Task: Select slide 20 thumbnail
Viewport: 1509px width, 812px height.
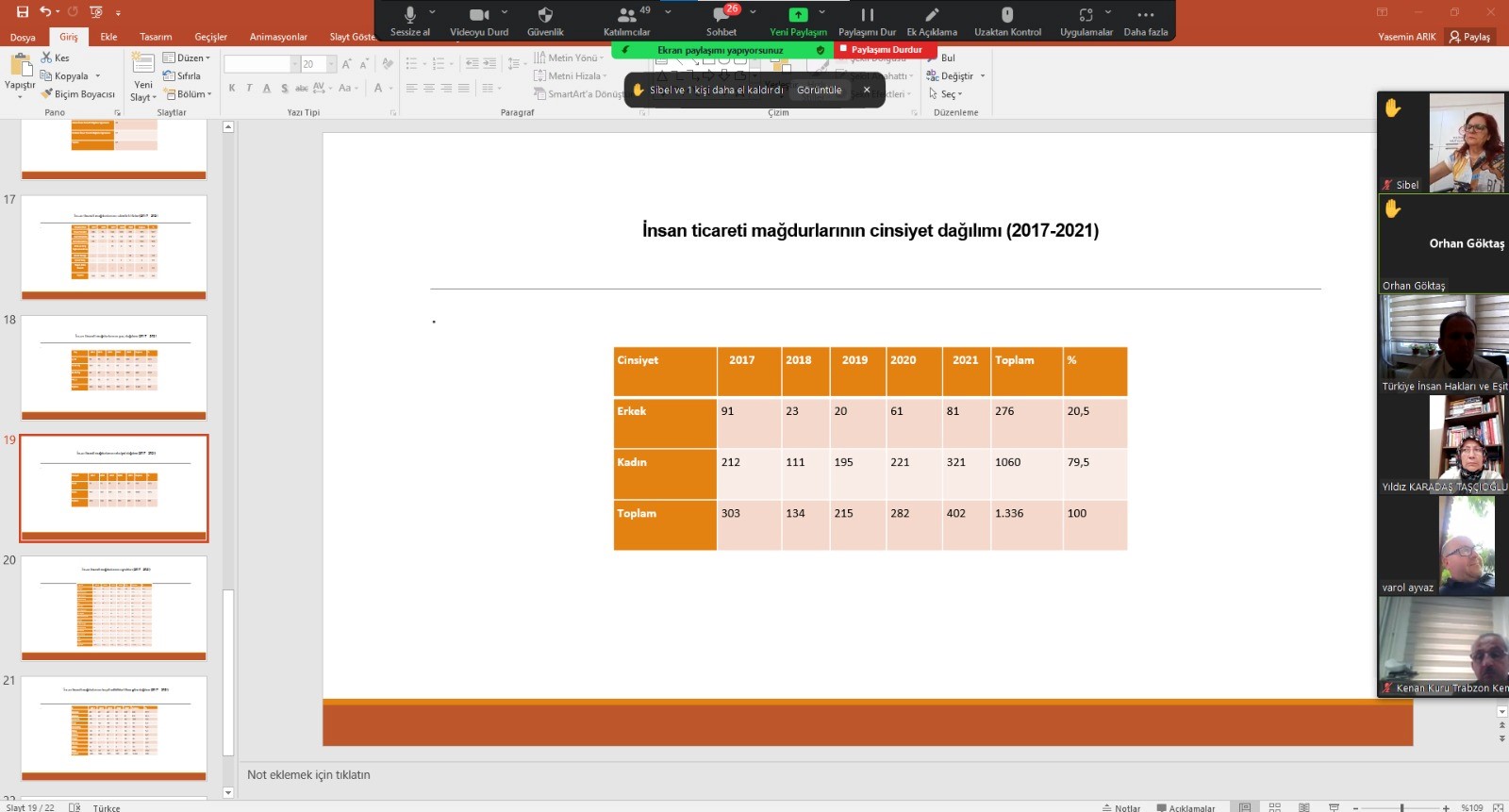Action: click(114, 607)
